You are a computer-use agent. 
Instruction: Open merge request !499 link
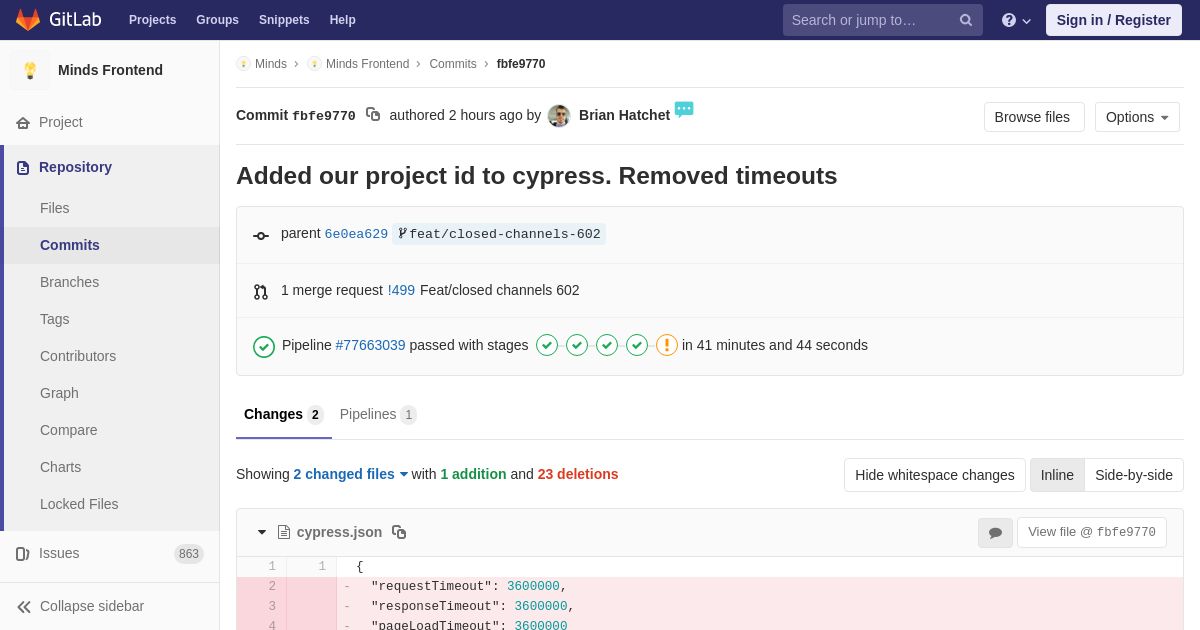coord(401,290)
